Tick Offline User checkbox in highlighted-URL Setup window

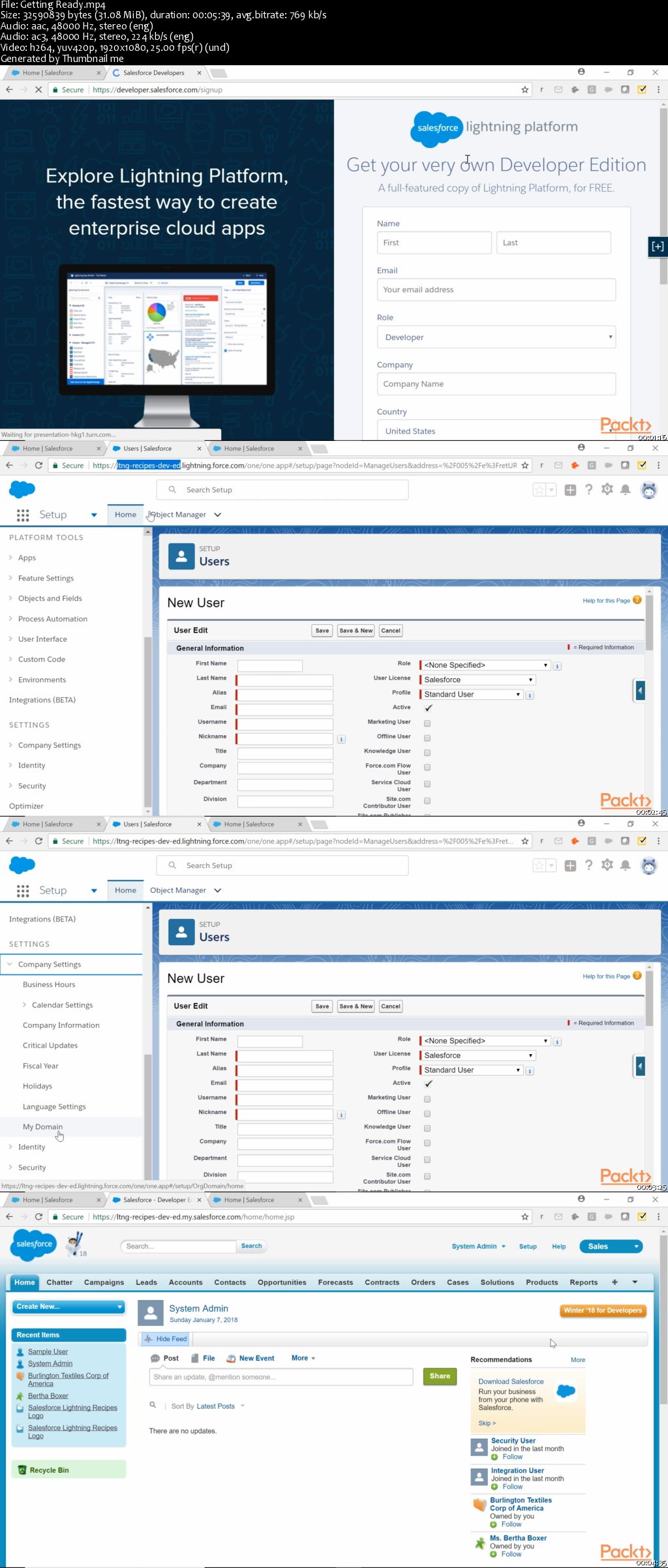[x=427, y=738]
